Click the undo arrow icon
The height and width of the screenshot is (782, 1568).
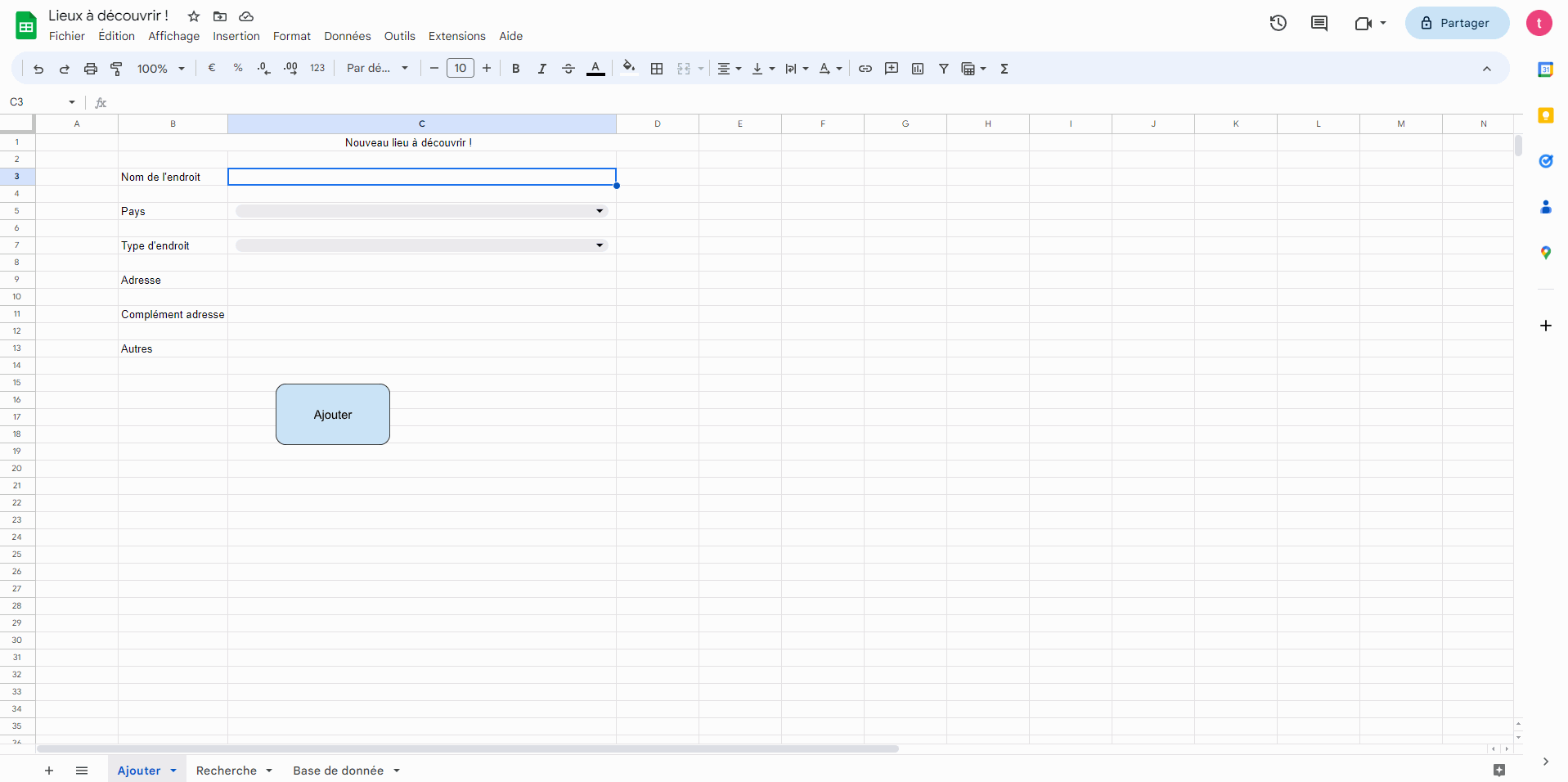pyautogui.click(x=38, y=69)
